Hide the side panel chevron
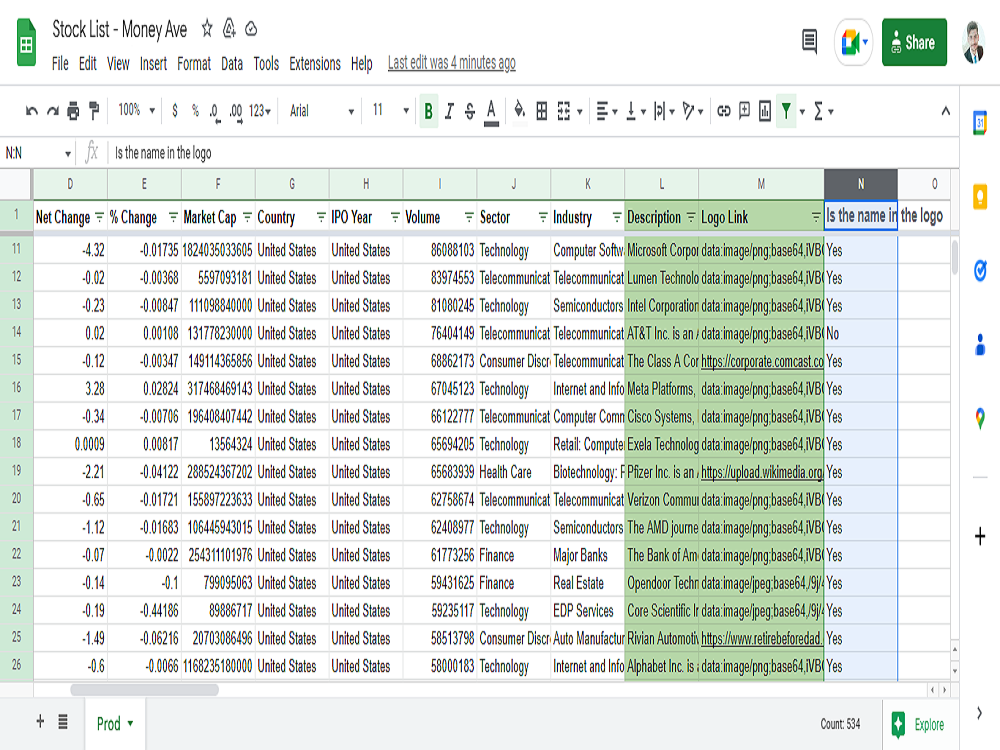The height and width of the screenshot is (750, 1000). [979, 713]
